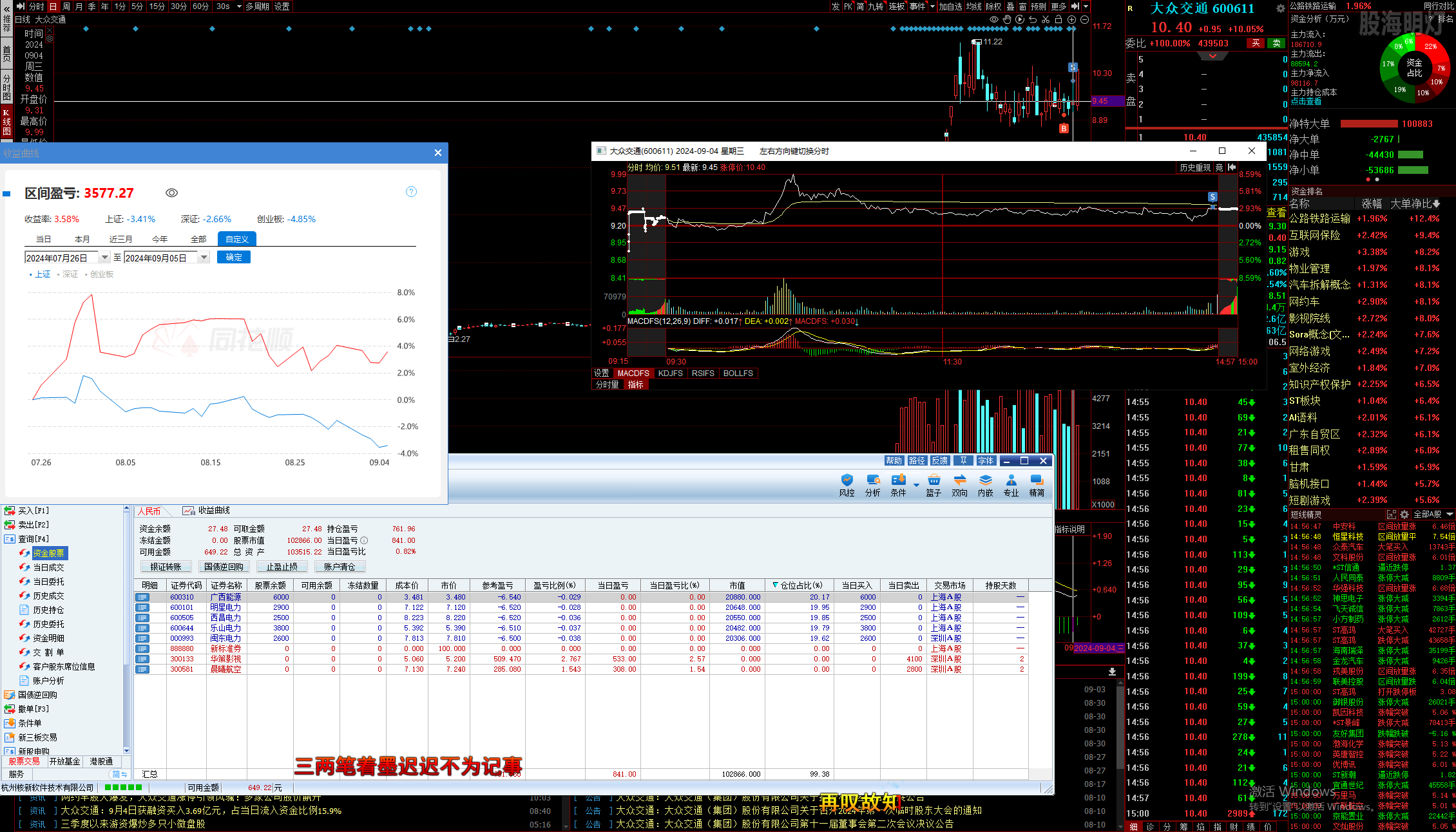
Task: Click the hand pan tool on the K-line chart
Action: pos(1007,19)
